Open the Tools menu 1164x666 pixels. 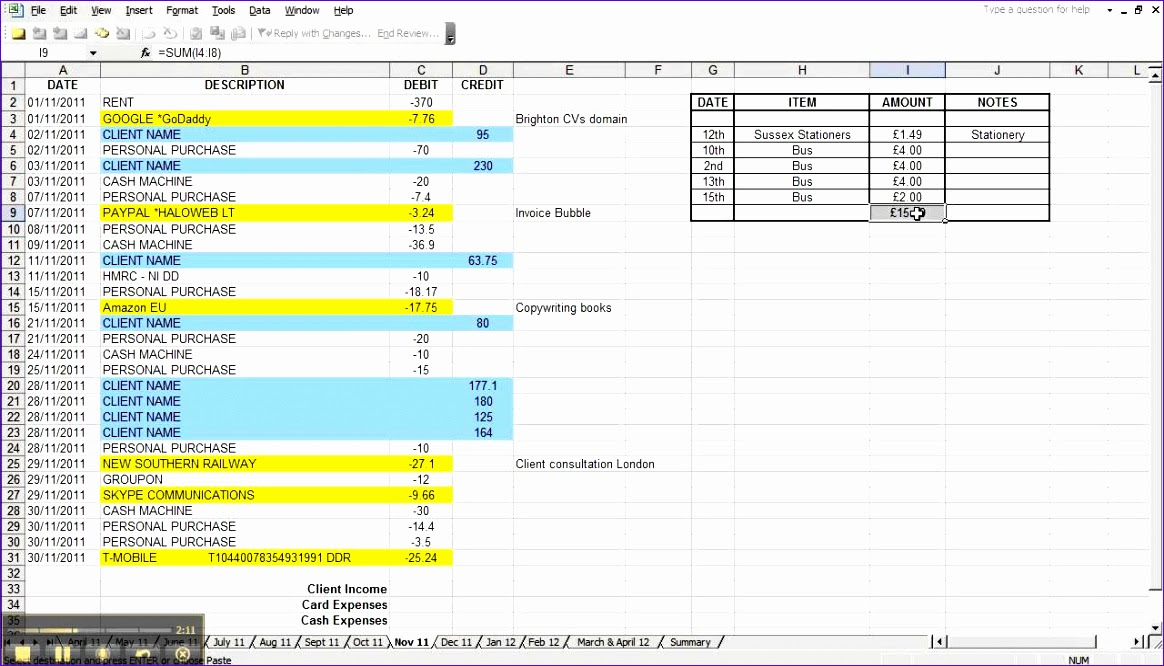pyautogui.click(x=223, y=10)
